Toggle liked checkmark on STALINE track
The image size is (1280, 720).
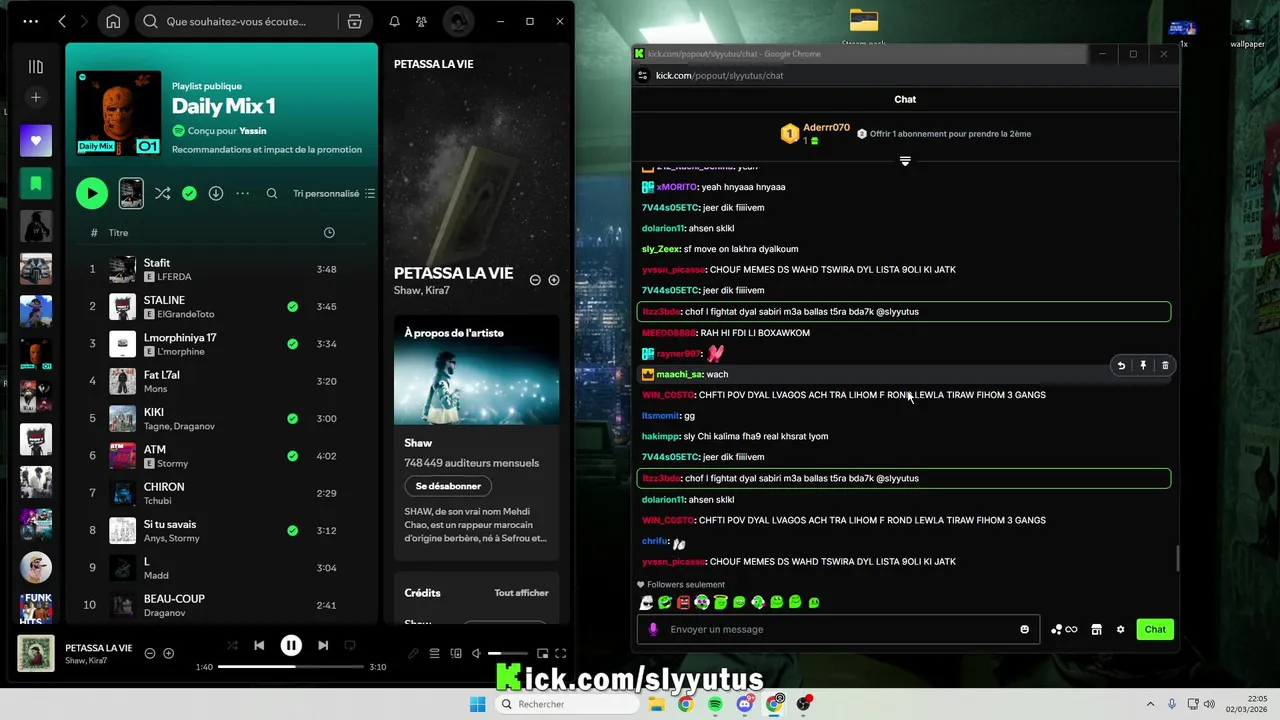coord(292,306)
